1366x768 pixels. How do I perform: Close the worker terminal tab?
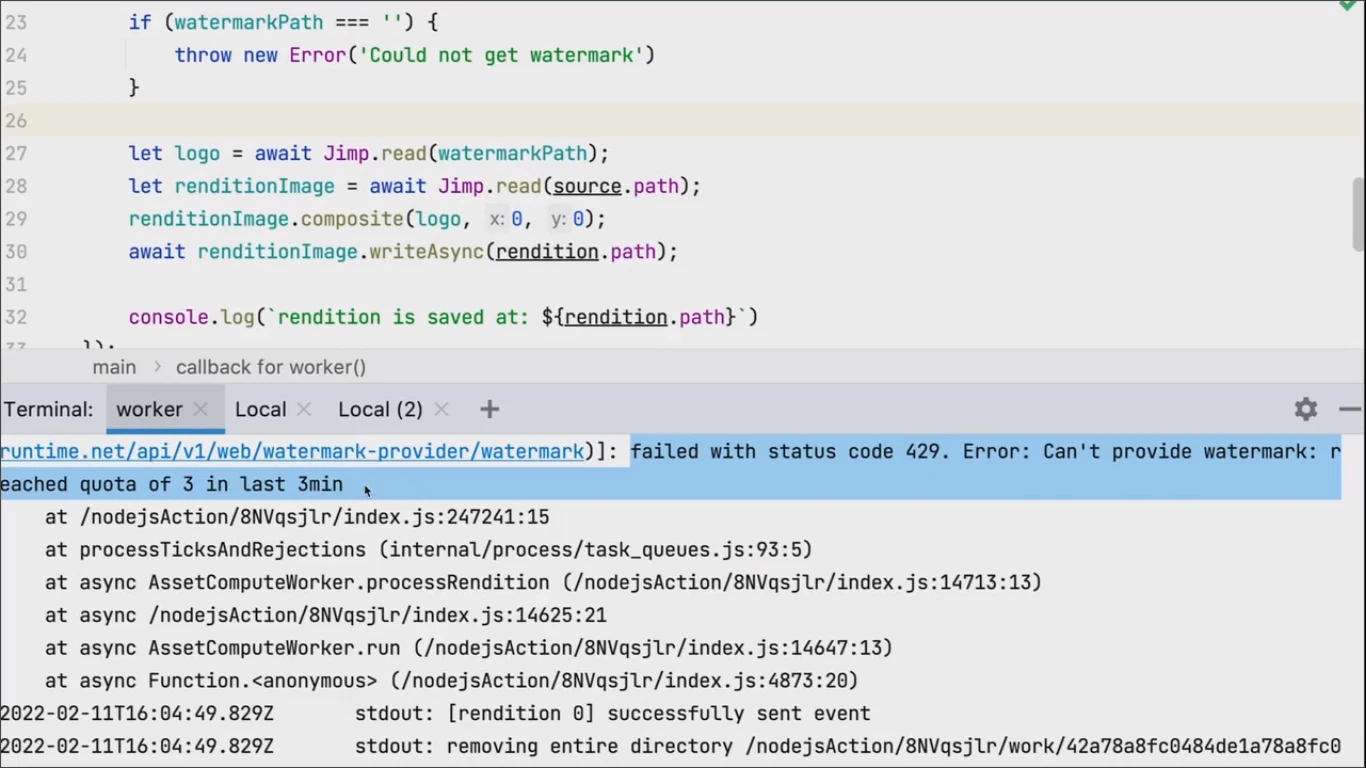201,409
